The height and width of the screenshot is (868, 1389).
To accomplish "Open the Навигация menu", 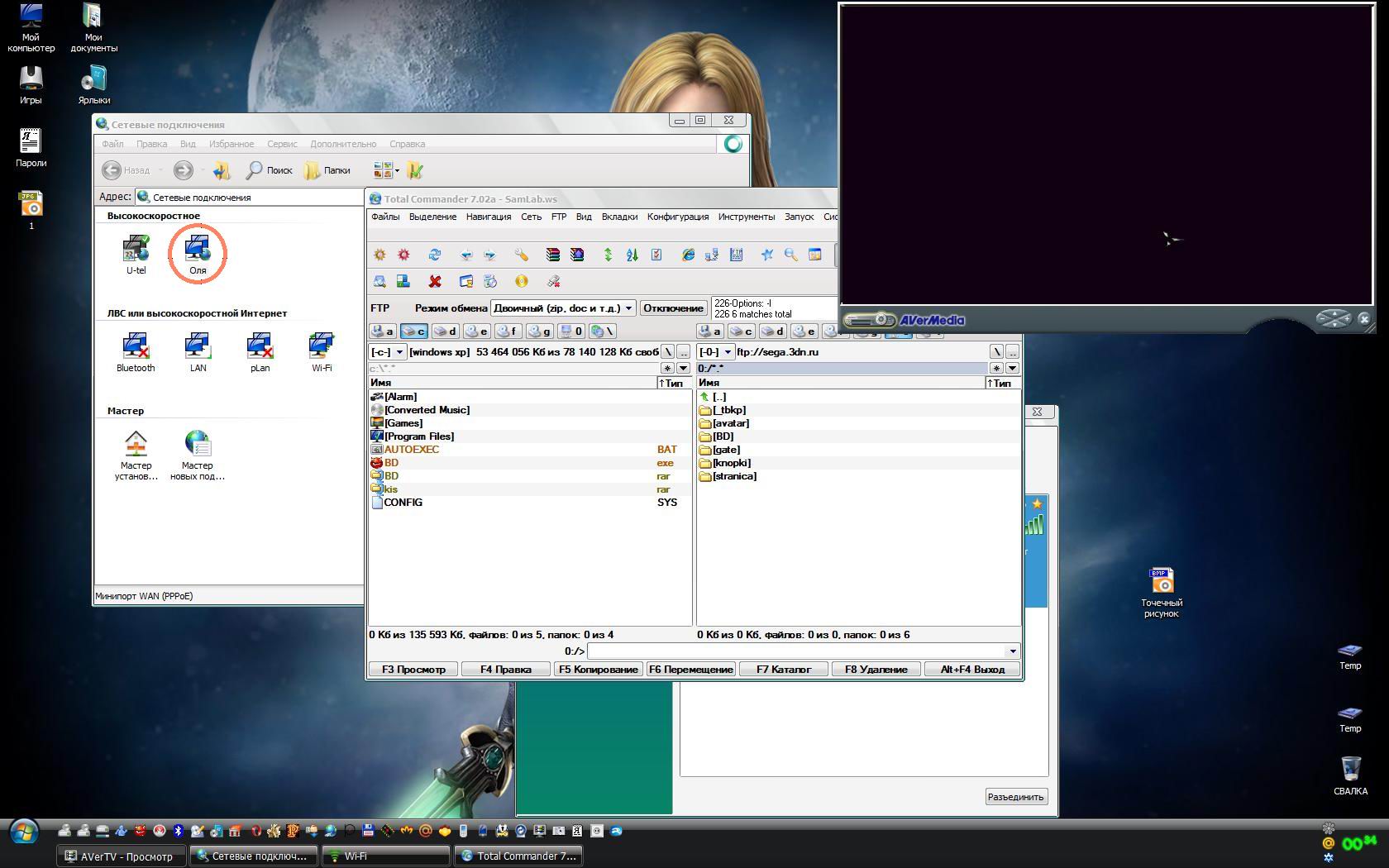I will tap(489, 217).
